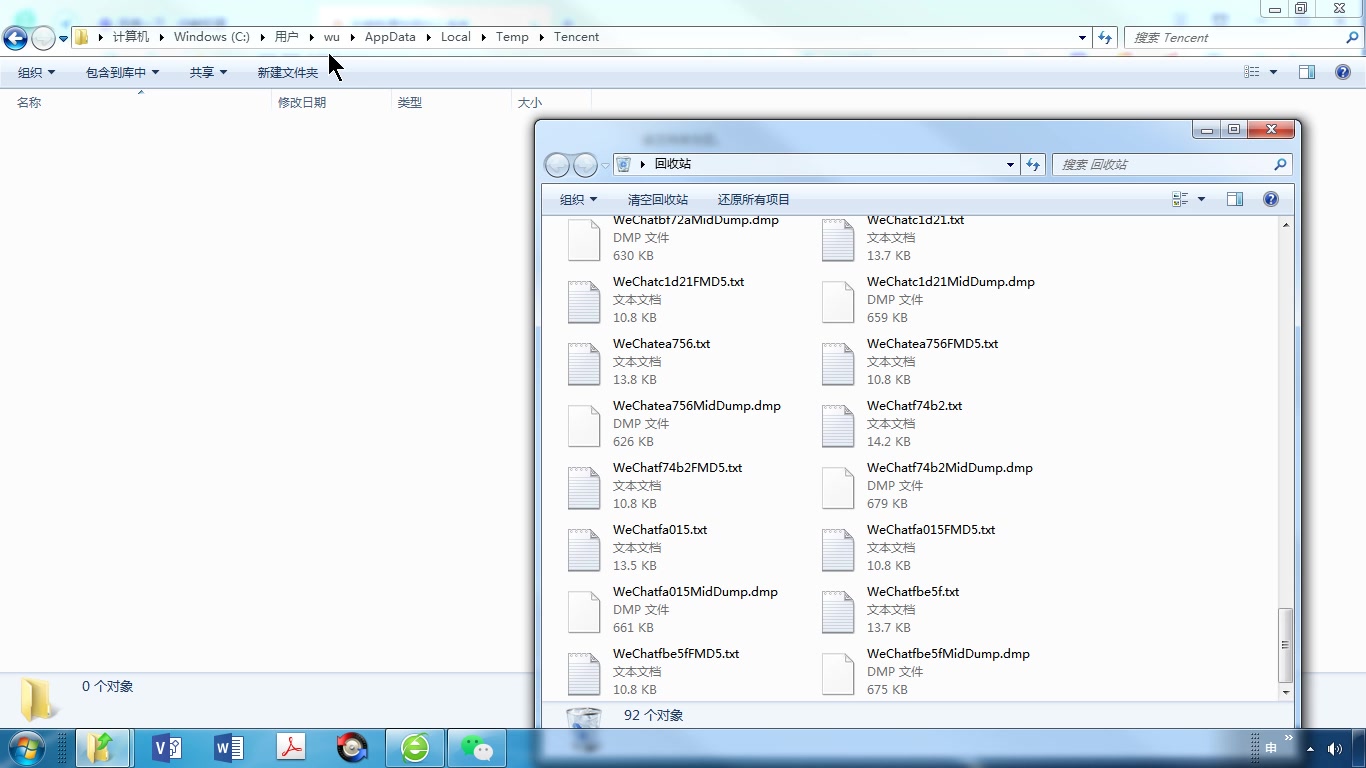Select WeChatf74b2MidDump.dmp file icon
Screen dimensions: 1366x768
tap(838, 488)
